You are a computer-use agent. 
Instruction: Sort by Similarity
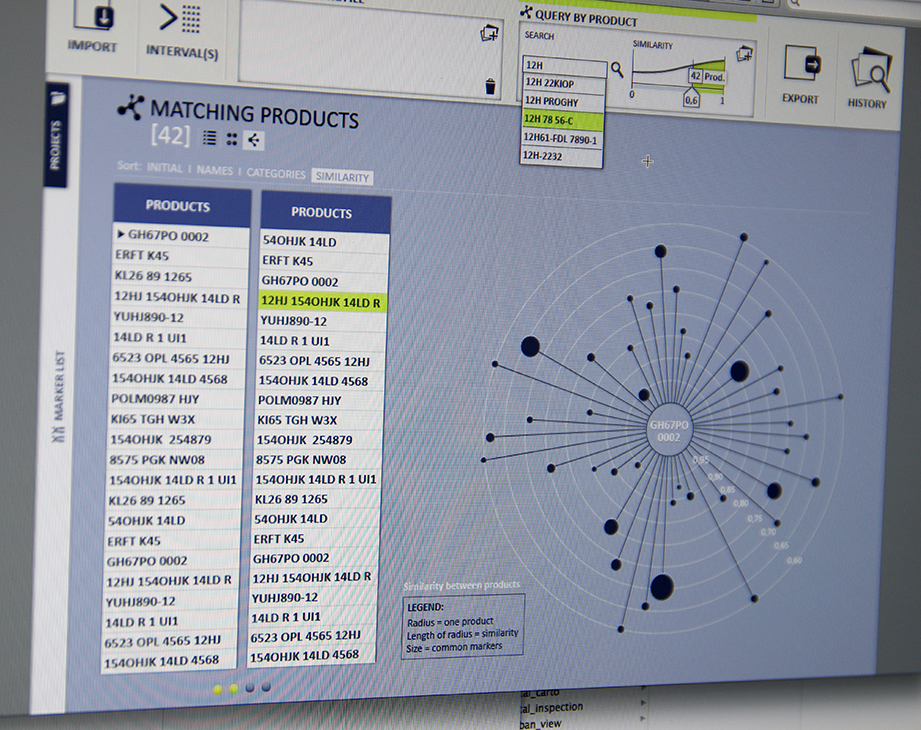click(x=342, y=177)
